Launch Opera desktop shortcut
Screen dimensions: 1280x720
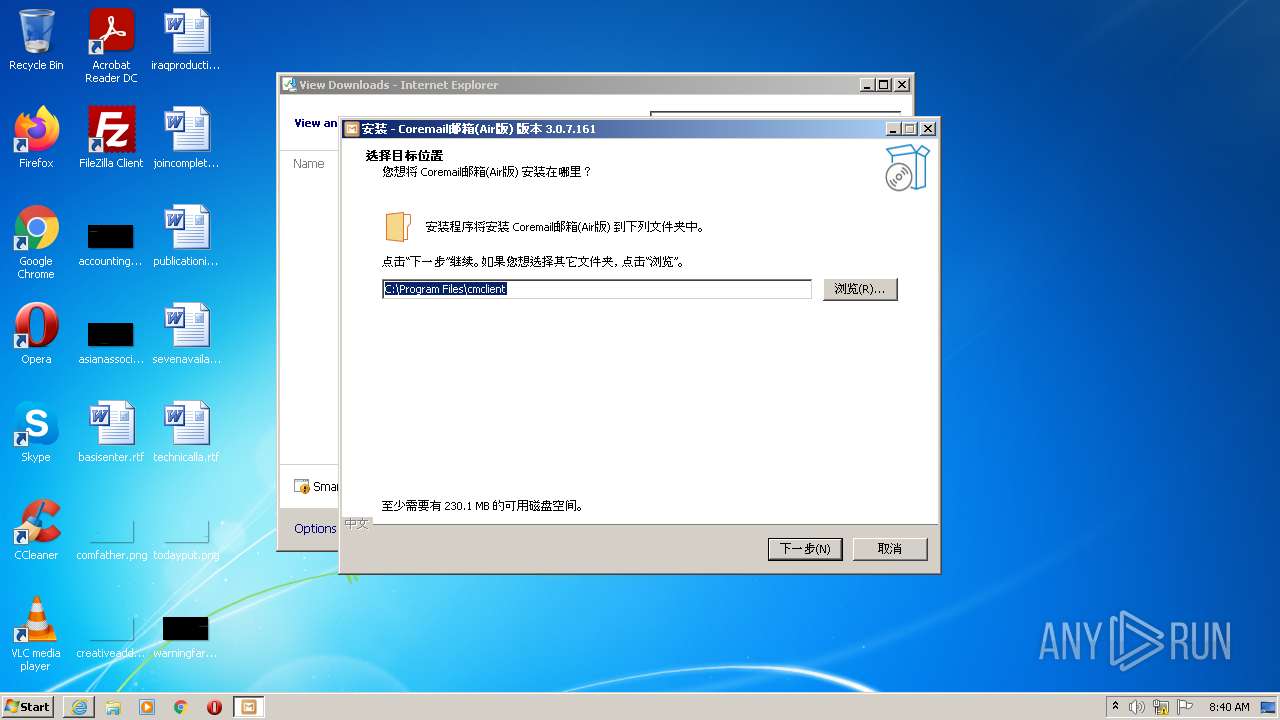click(x=36, y=334)
